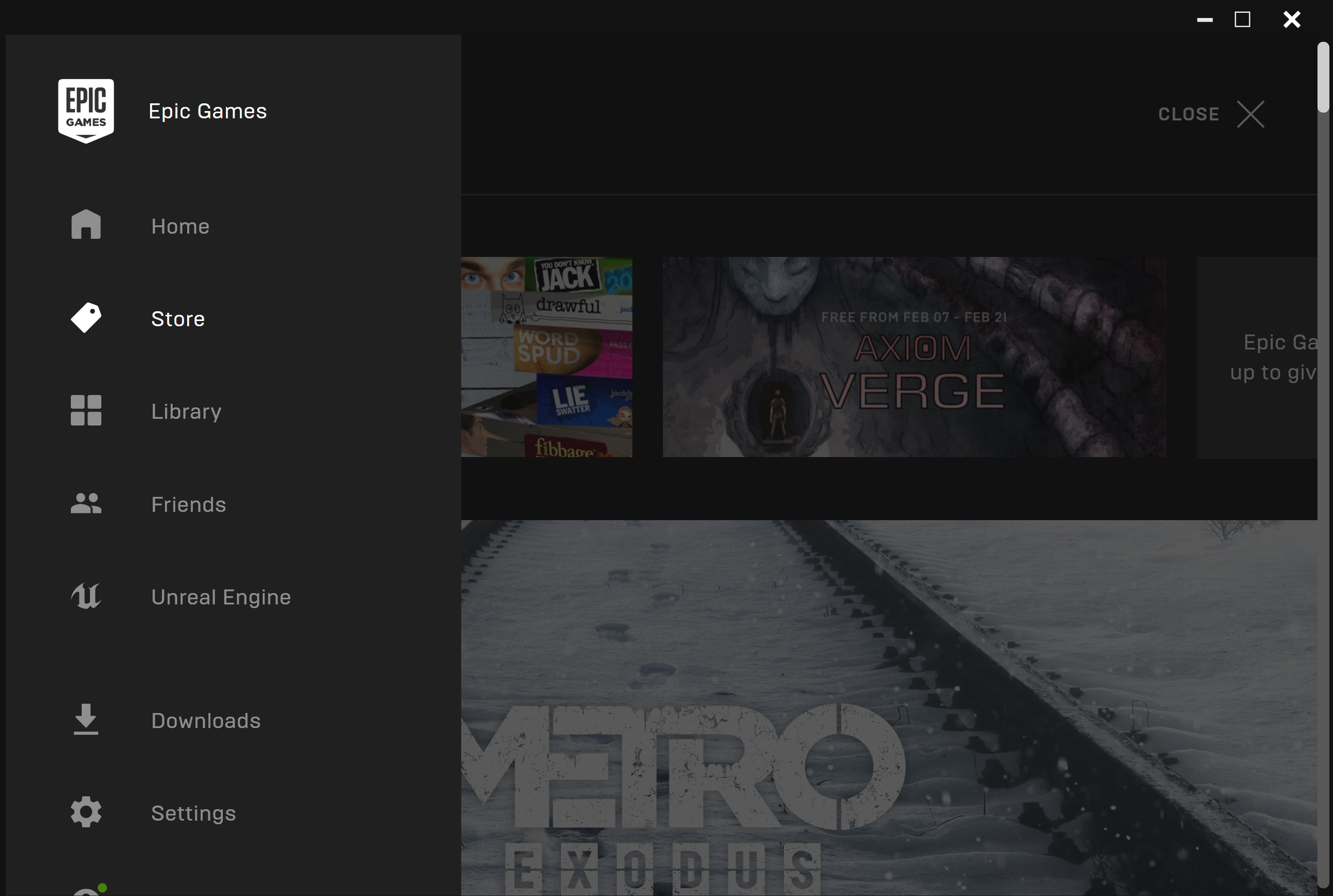This screenshot has width=1333, height=896.
Task: Open Unreal Engine menu label
Action: pyautogui.click(x=221, y=597)
